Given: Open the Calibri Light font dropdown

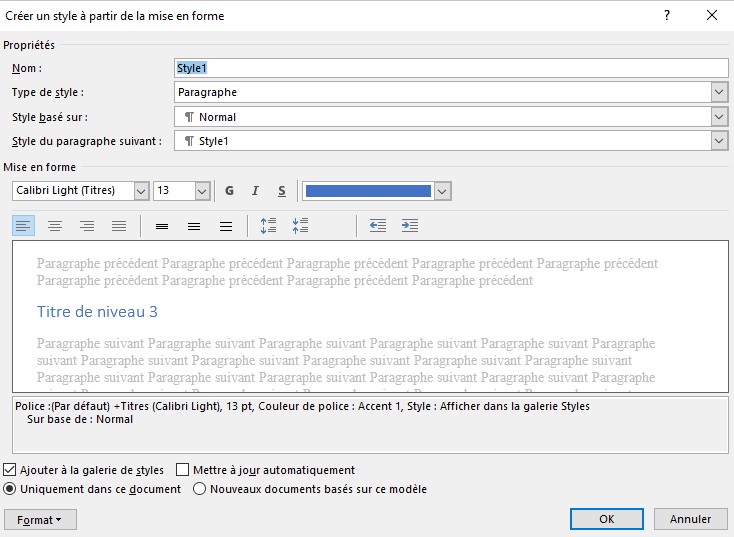Looking at the screenshot, I should point(140,191).
